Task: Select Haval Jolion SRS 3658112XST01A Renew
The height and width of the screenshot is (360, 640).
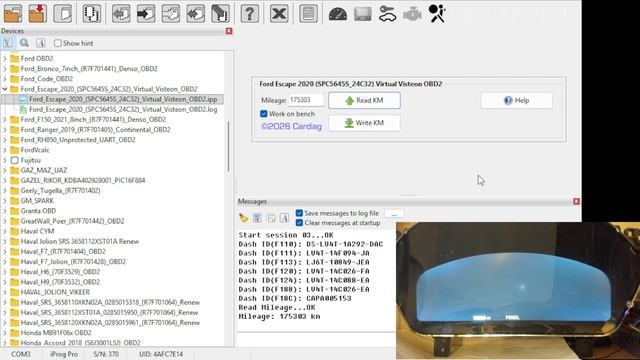Action: pyautogui.click(x=80, y=241)
